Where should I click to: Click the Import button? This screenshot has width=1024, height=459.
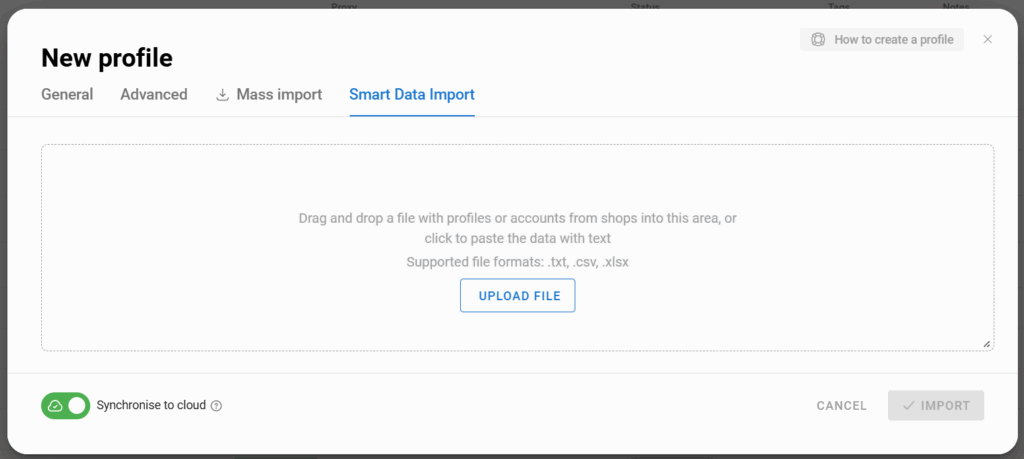click(x=936, y=405)
